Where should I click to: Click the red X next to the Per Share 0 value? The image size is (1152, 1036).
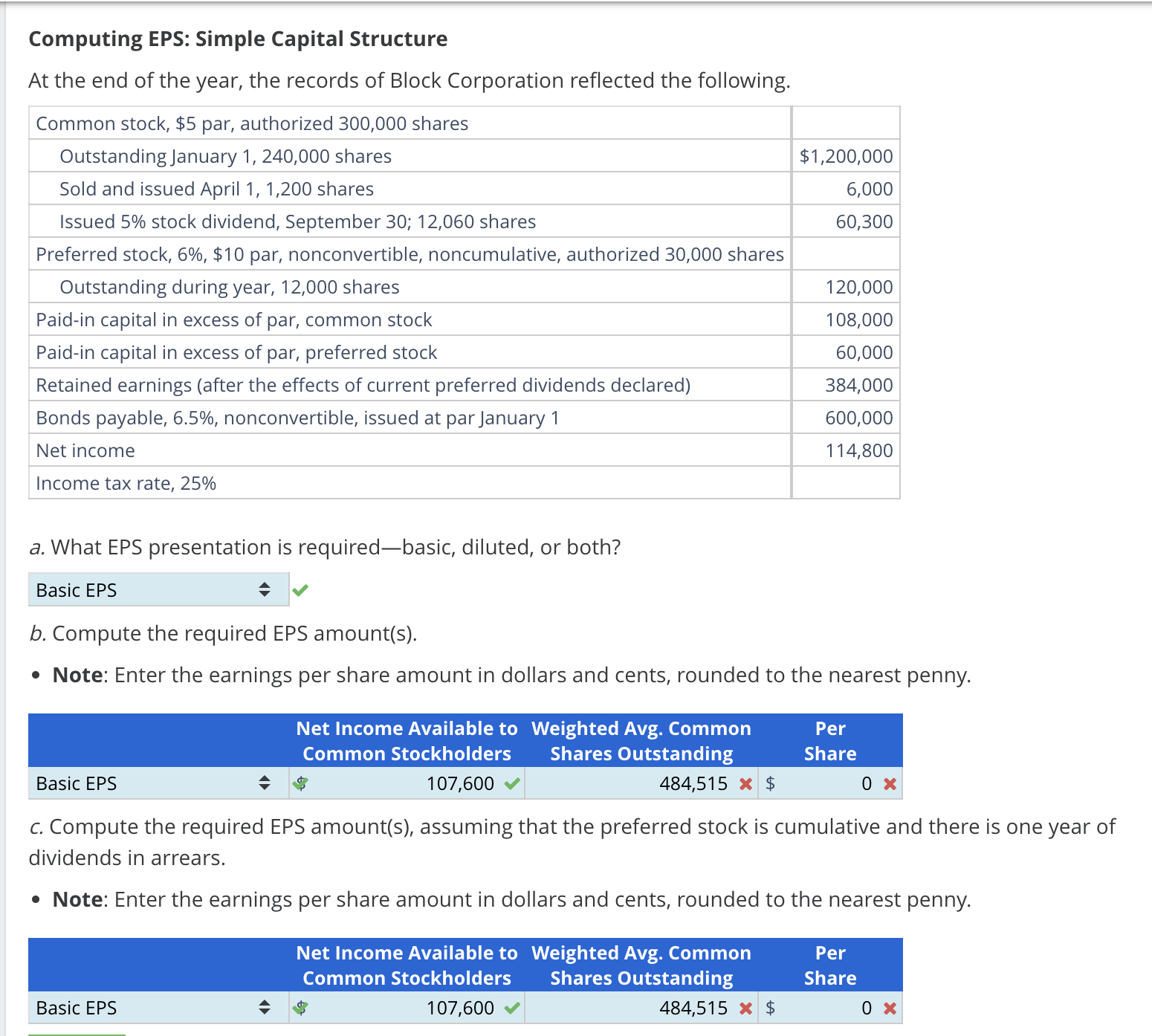(x=890, y=783)
